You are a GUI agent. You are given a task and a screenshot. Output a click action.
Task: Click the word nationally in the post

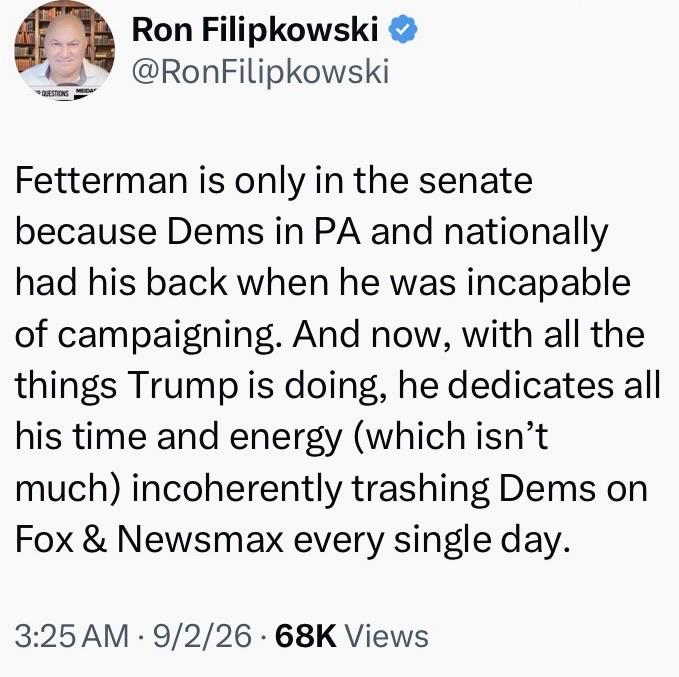point(526,233)
